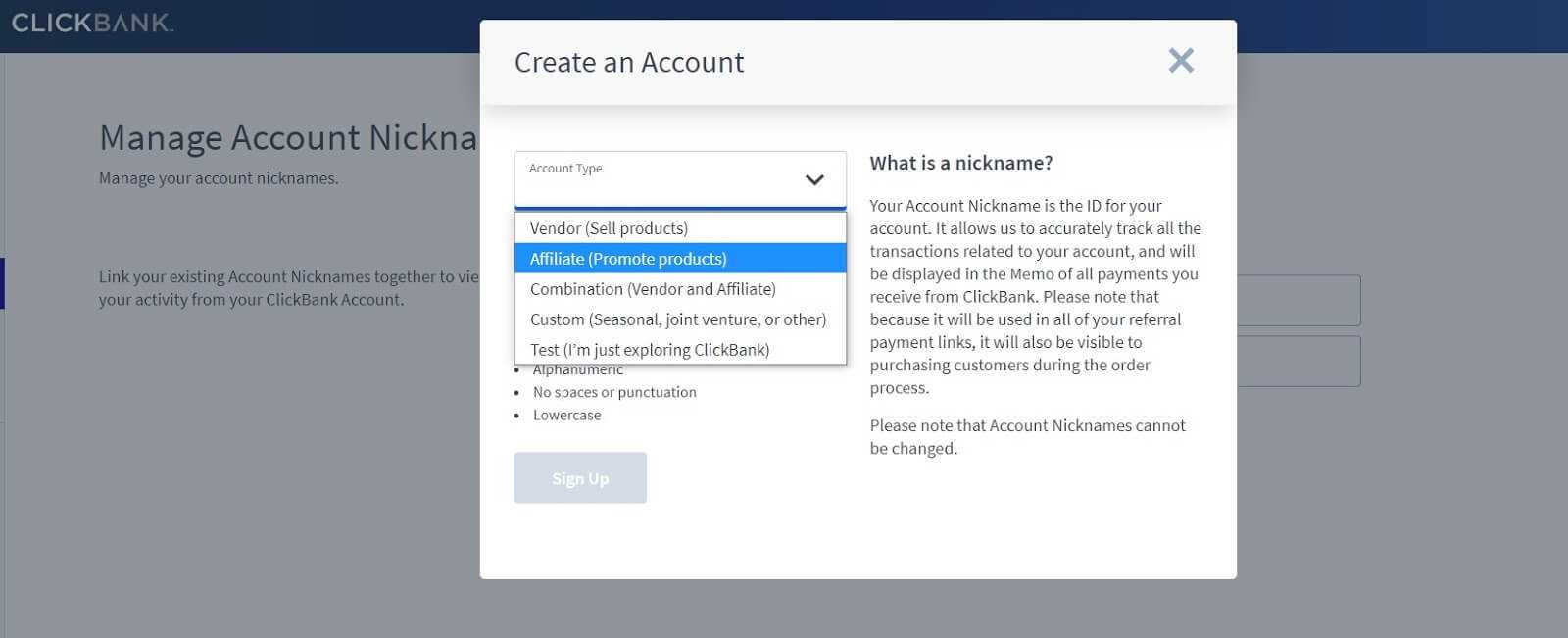Click the 'Your Account Nickname is the ID' paragraph
Viewport: 1568px width, 638px height.
1036,296
